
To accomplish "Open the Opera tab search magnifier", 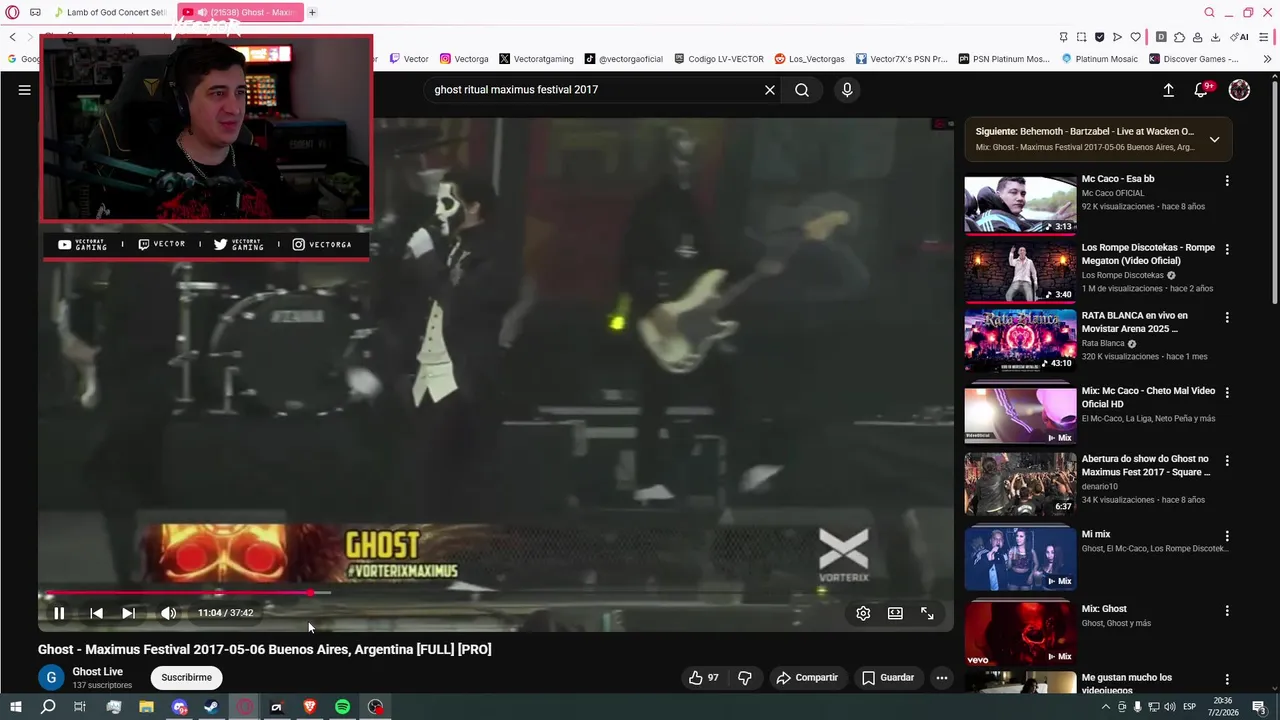I will point(1209,12).
